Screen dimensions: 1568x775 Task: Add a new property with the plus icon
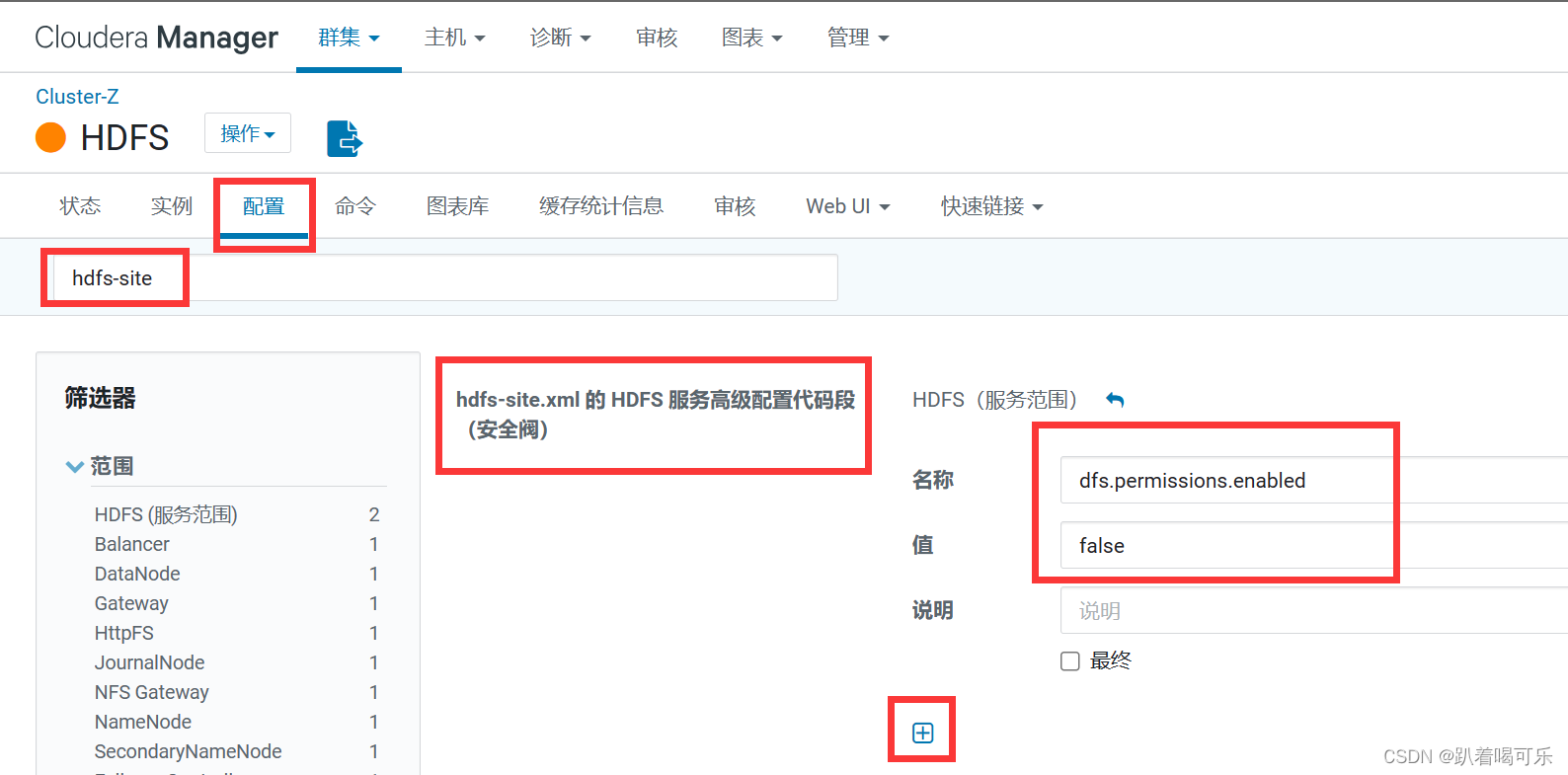923,733
